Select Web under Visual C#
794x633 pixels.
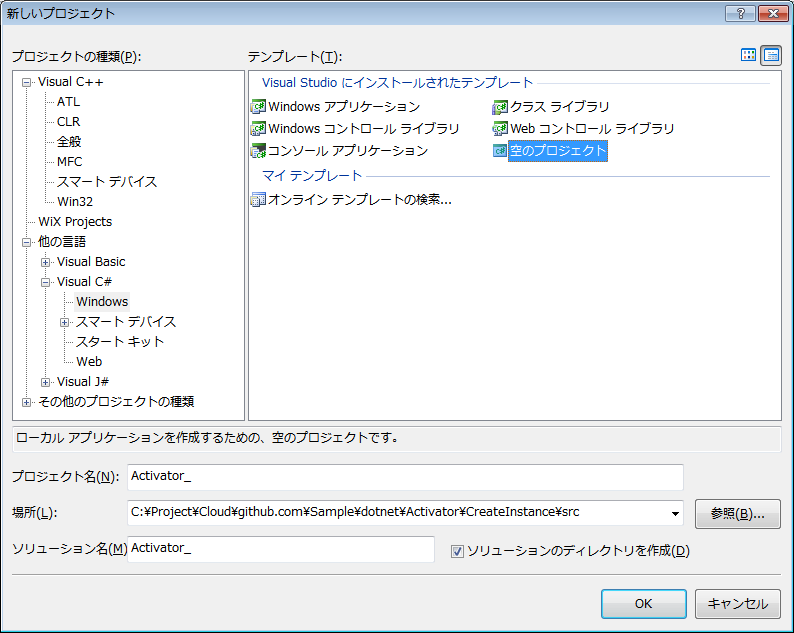(x=89, y=362)
